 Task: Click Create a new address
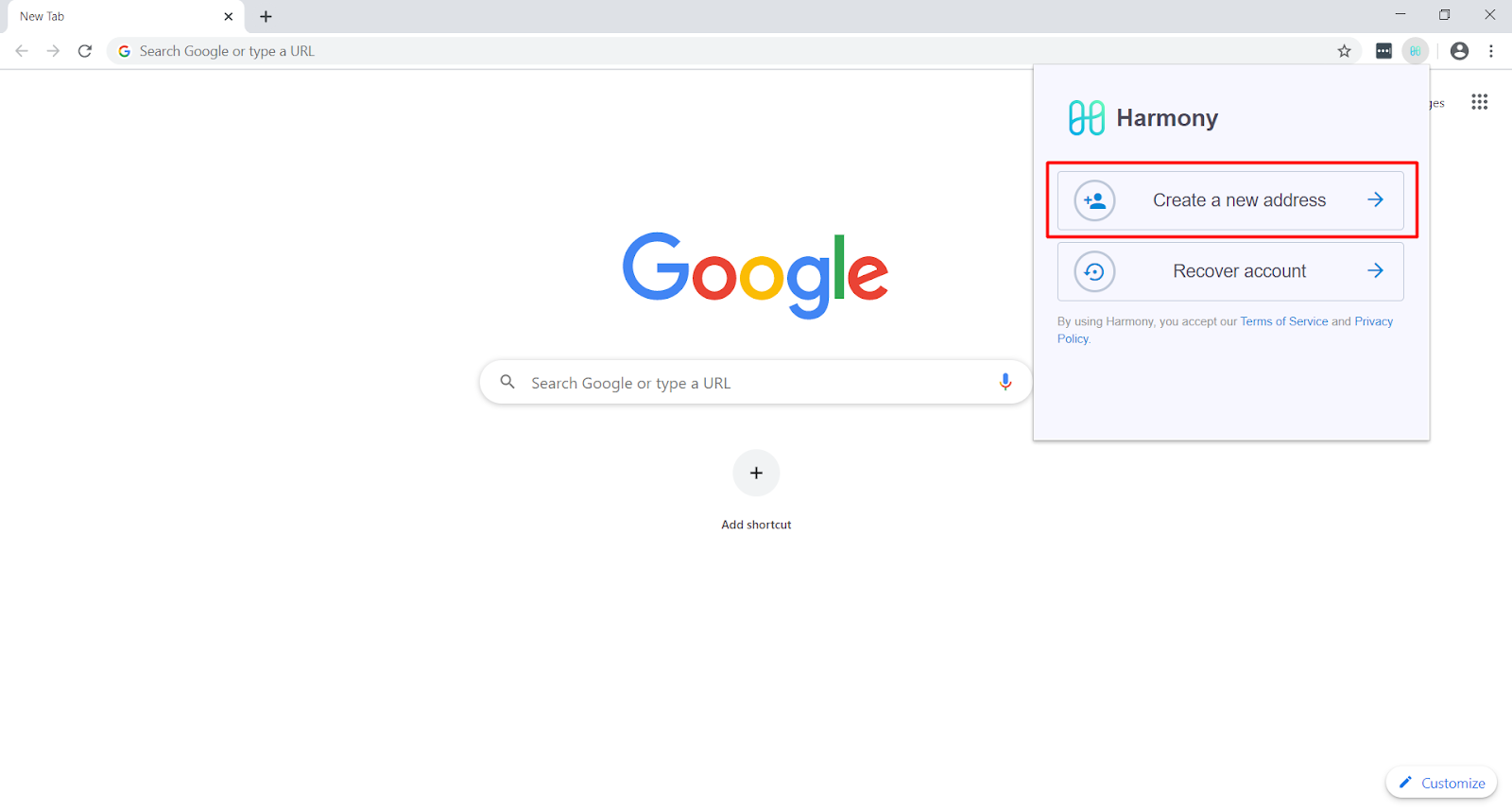click(x=1230, y=200)
